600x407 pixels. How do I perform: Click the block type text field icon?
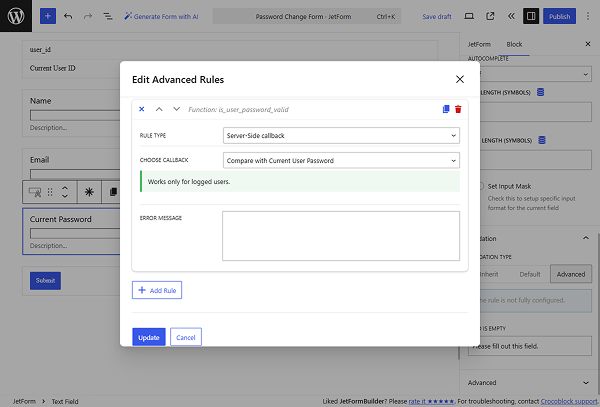click(x=35, y=192)
